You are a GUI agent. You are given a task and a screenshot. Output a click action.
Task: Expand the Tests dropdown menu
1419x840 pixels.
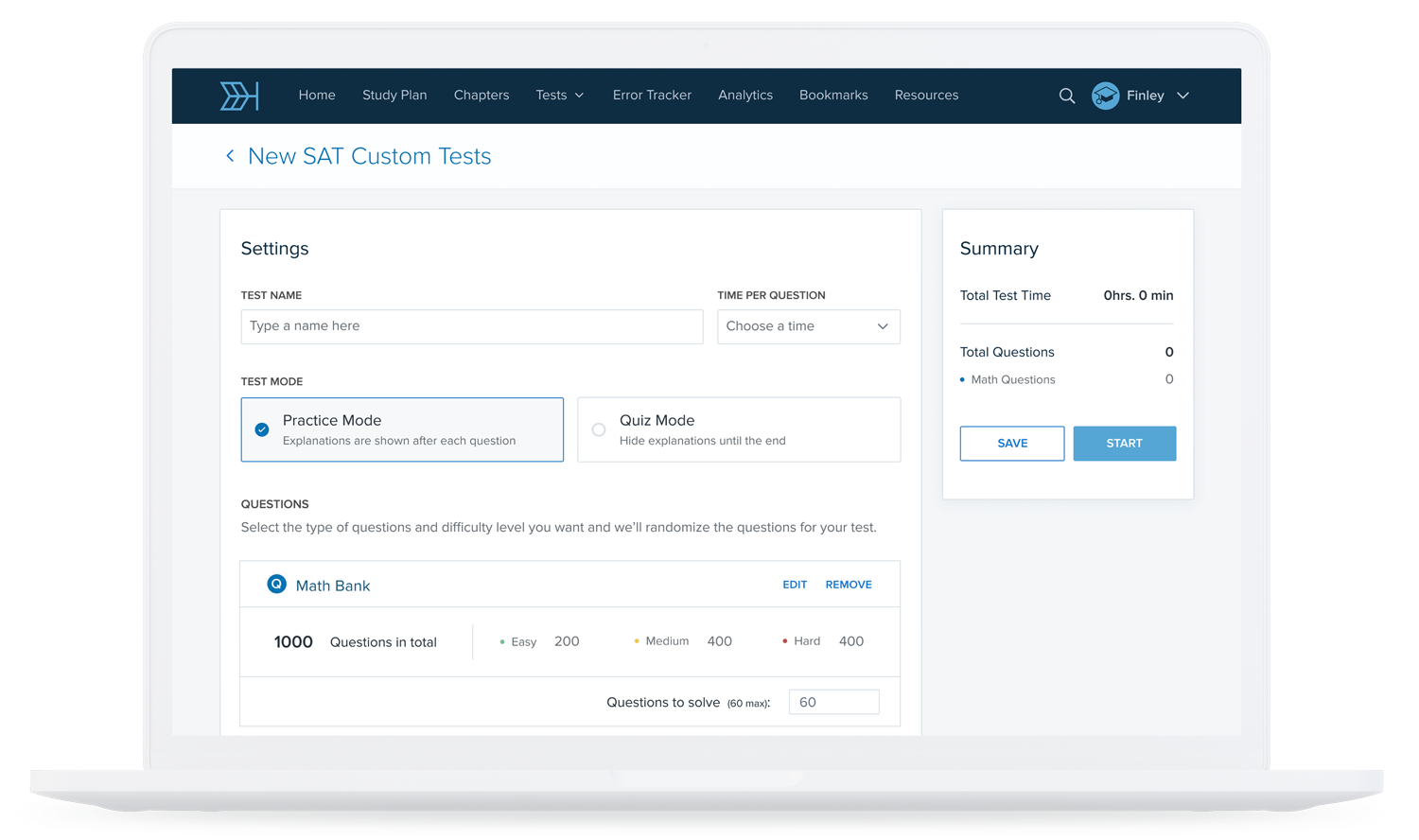click(559, 96)
